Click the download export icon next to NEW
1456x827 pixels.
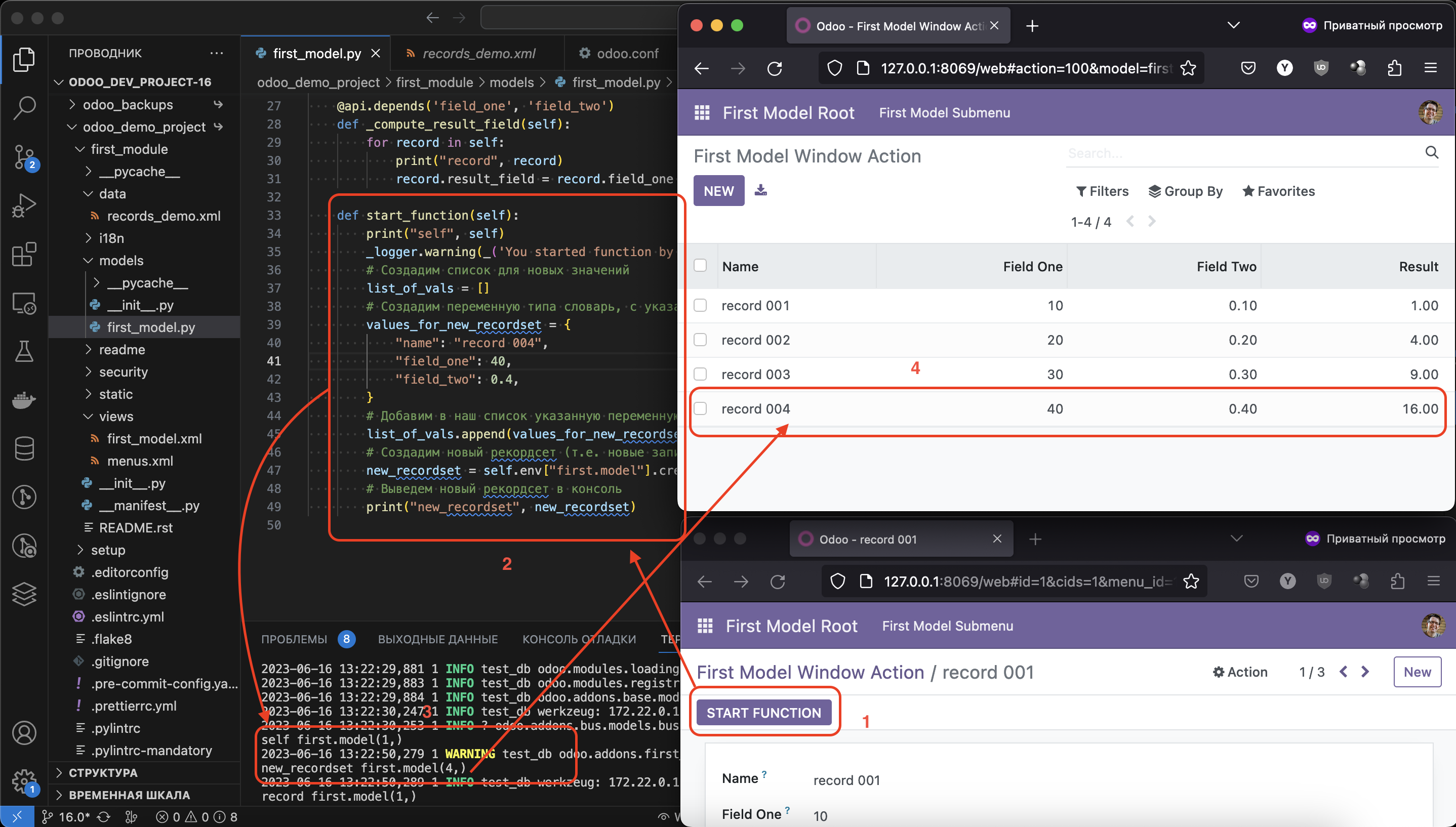(x=761, y=190)
